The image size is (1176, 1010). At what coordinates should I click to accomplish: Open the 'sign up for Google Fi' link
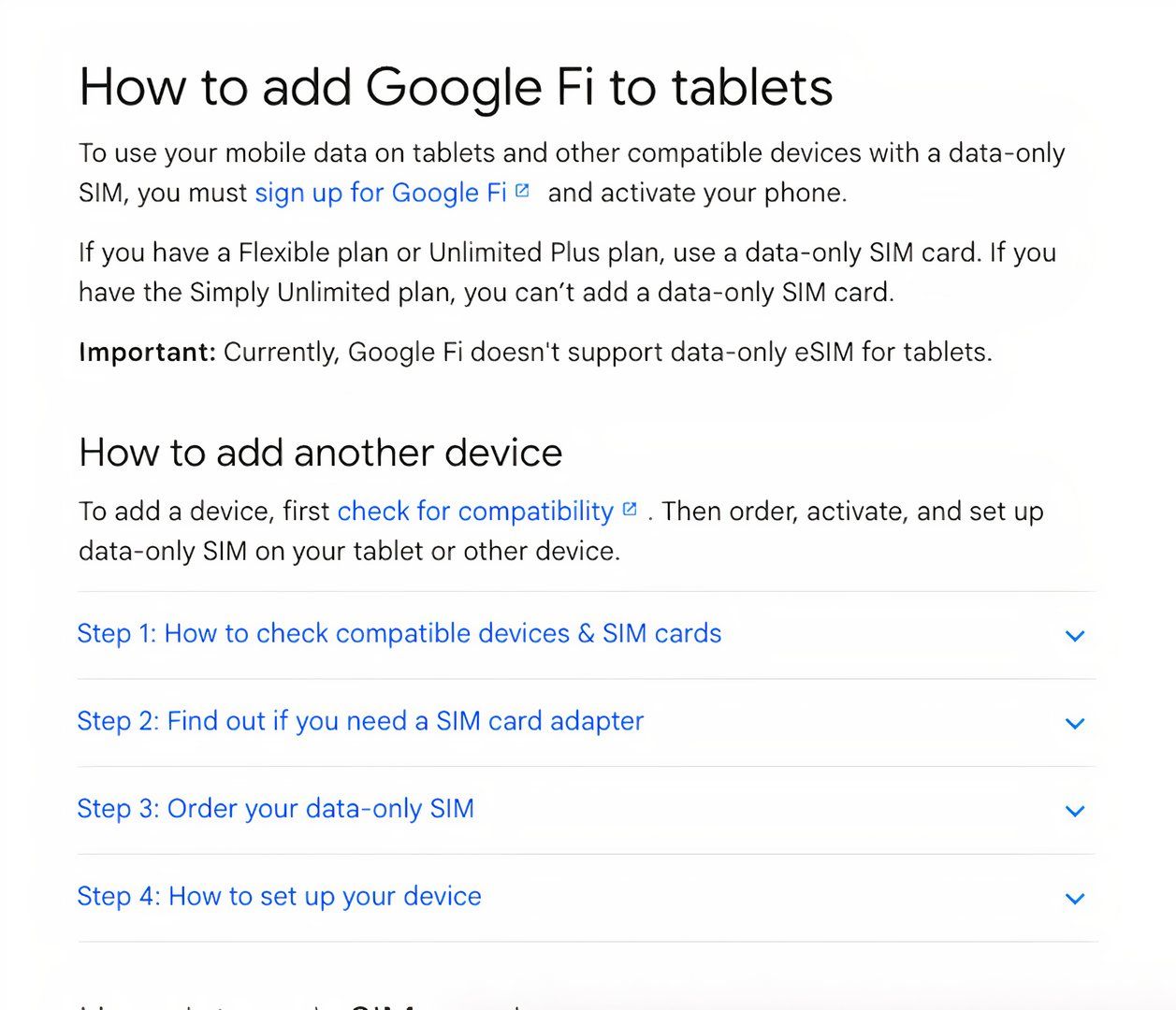click(x=380, y=193)
